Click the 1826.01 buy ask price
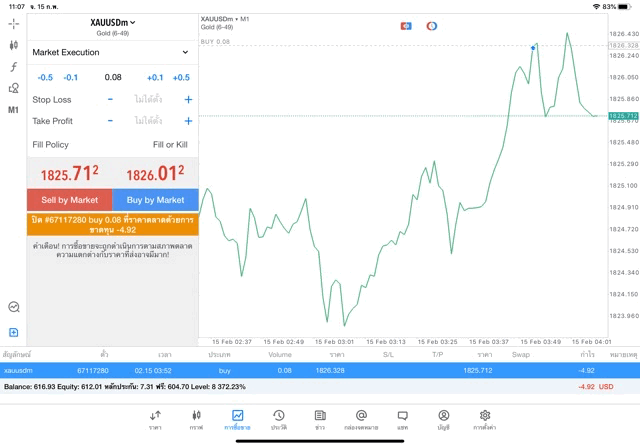This screenshot has width=640, height=447. pyautogui.click(x=155, y=174)
